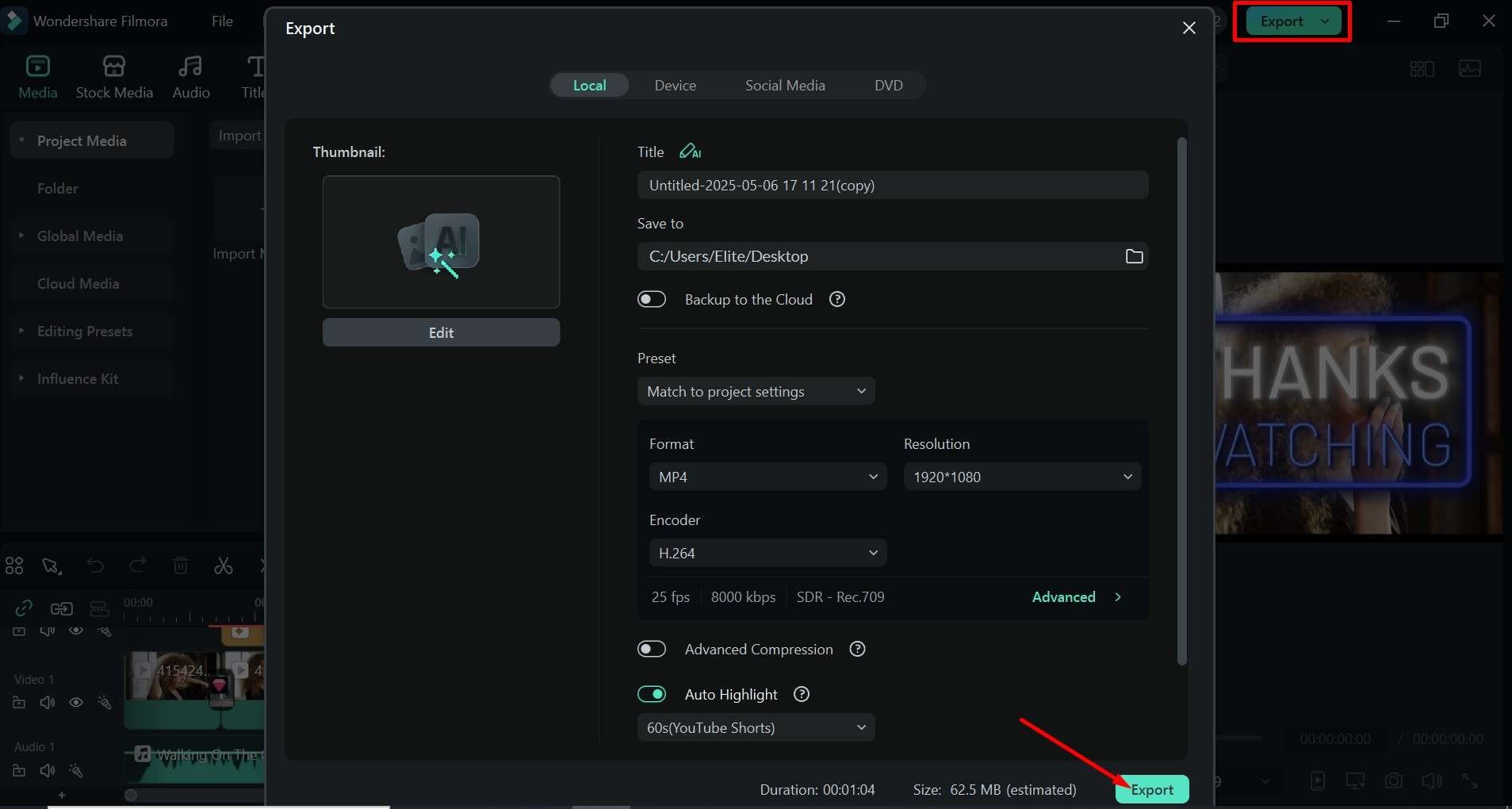Switch to the Social Media tab
Viewport: 1512px width, 809px height.
tap(785, 85)
